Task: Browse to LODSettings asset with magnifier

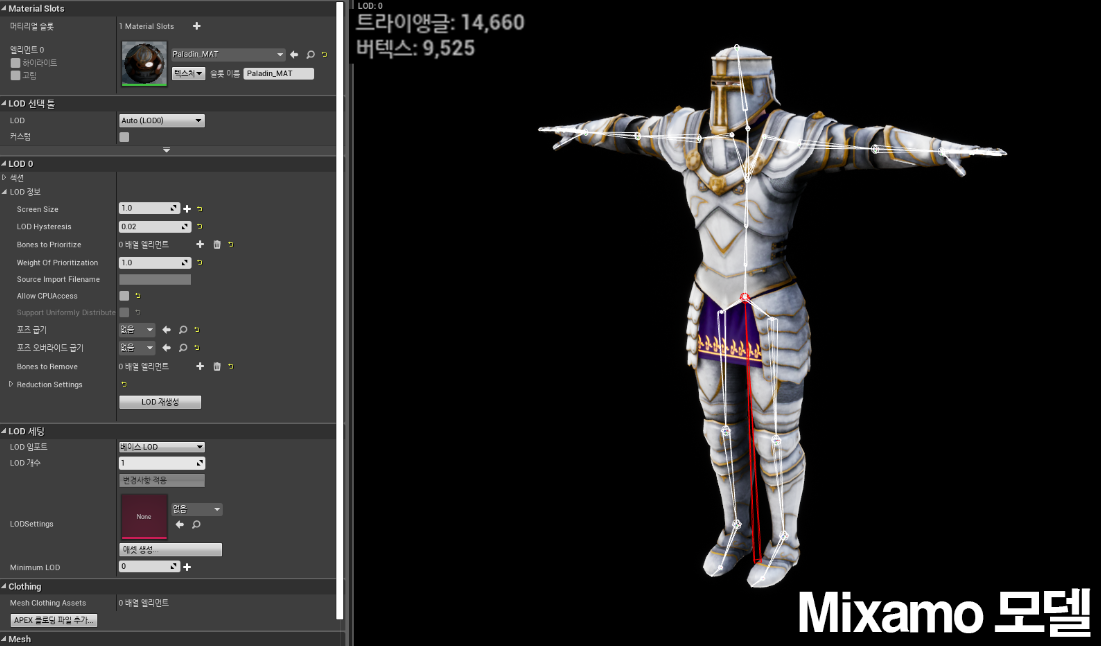Action: (196, 525)
